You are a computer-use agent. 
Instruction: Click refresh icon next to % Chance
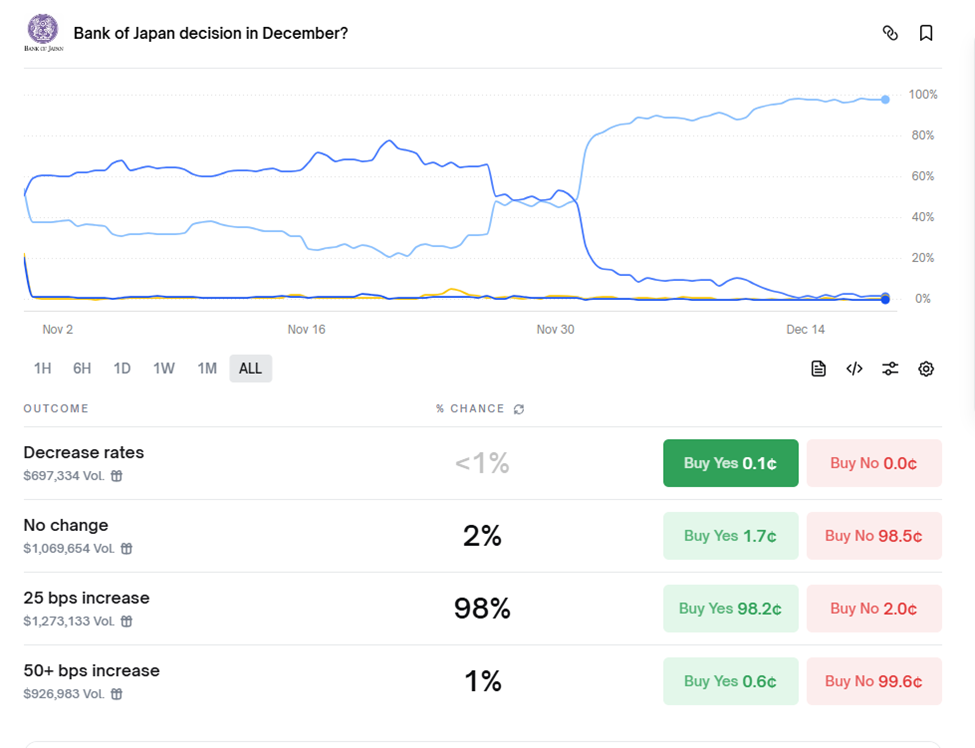519,409
